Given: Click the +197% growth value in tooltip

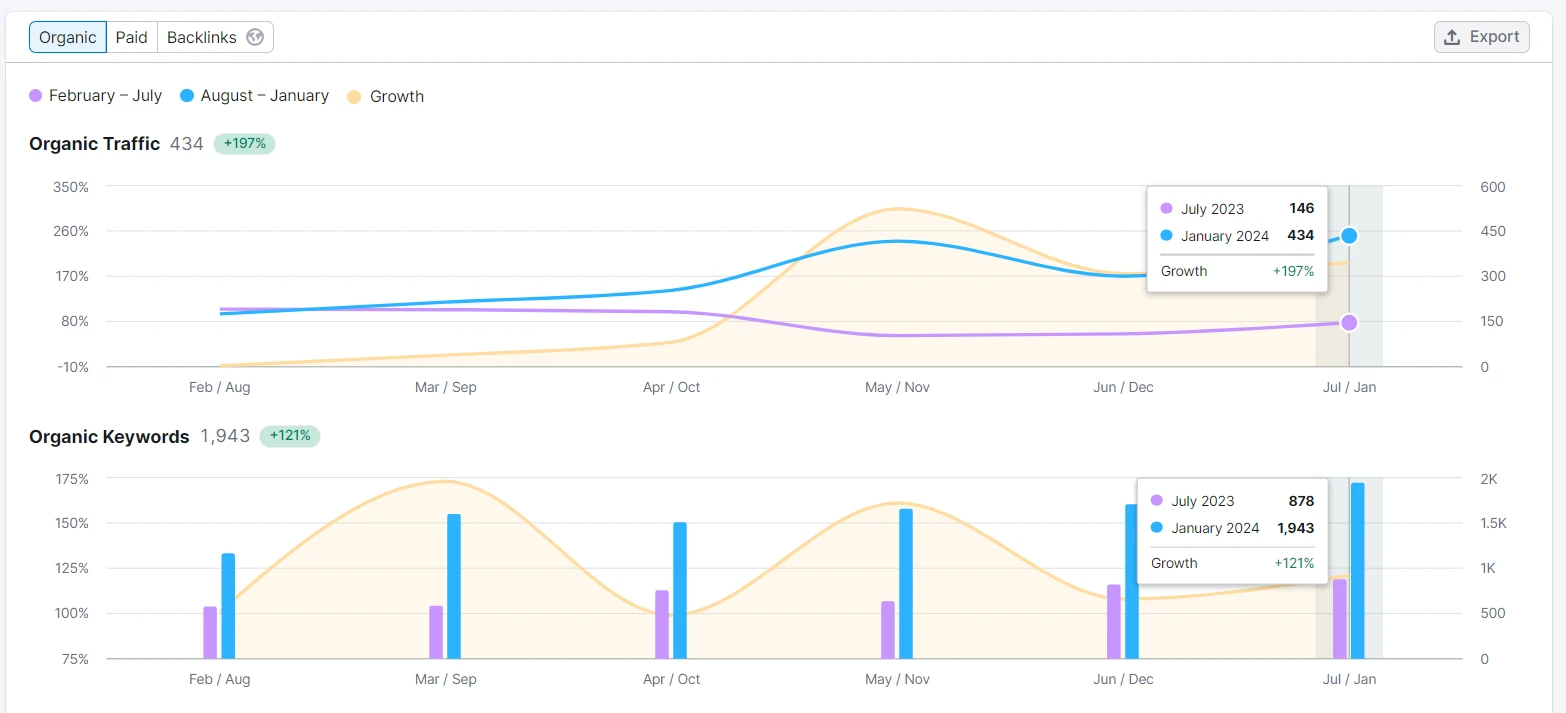Looking at the screenshot, I should pyautogui.click(x=1293, y=271).
